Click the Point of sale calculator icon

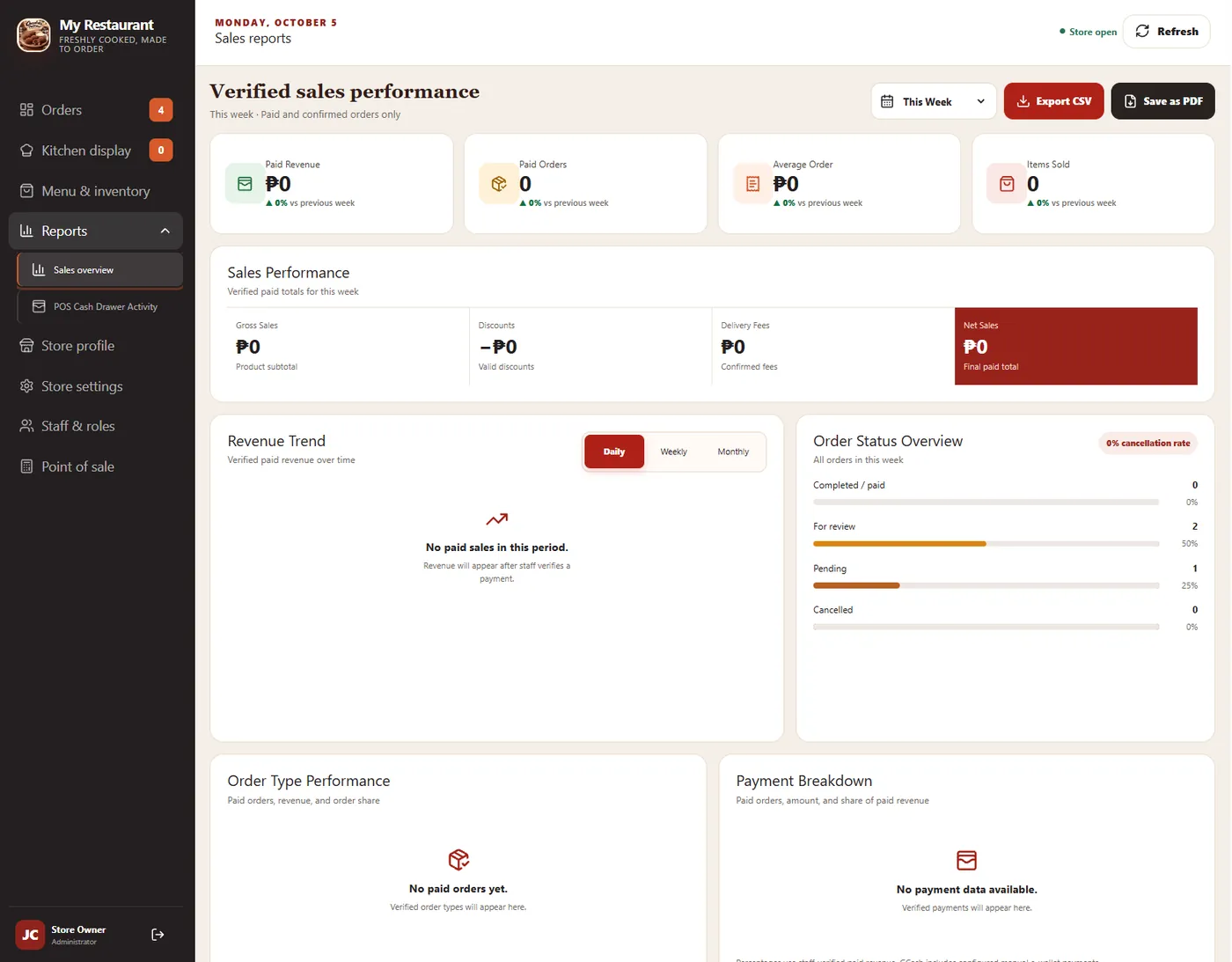[26, 466]
